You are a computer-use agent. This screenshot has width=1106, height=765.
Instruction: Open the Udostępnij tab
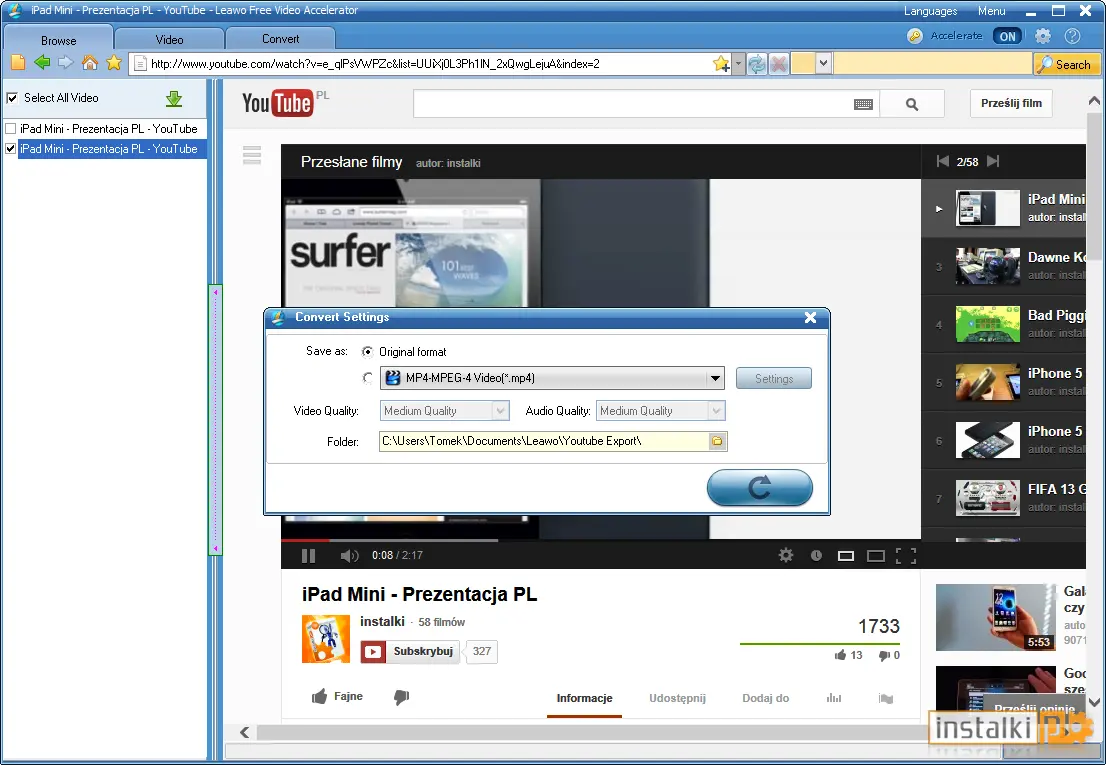677,699
